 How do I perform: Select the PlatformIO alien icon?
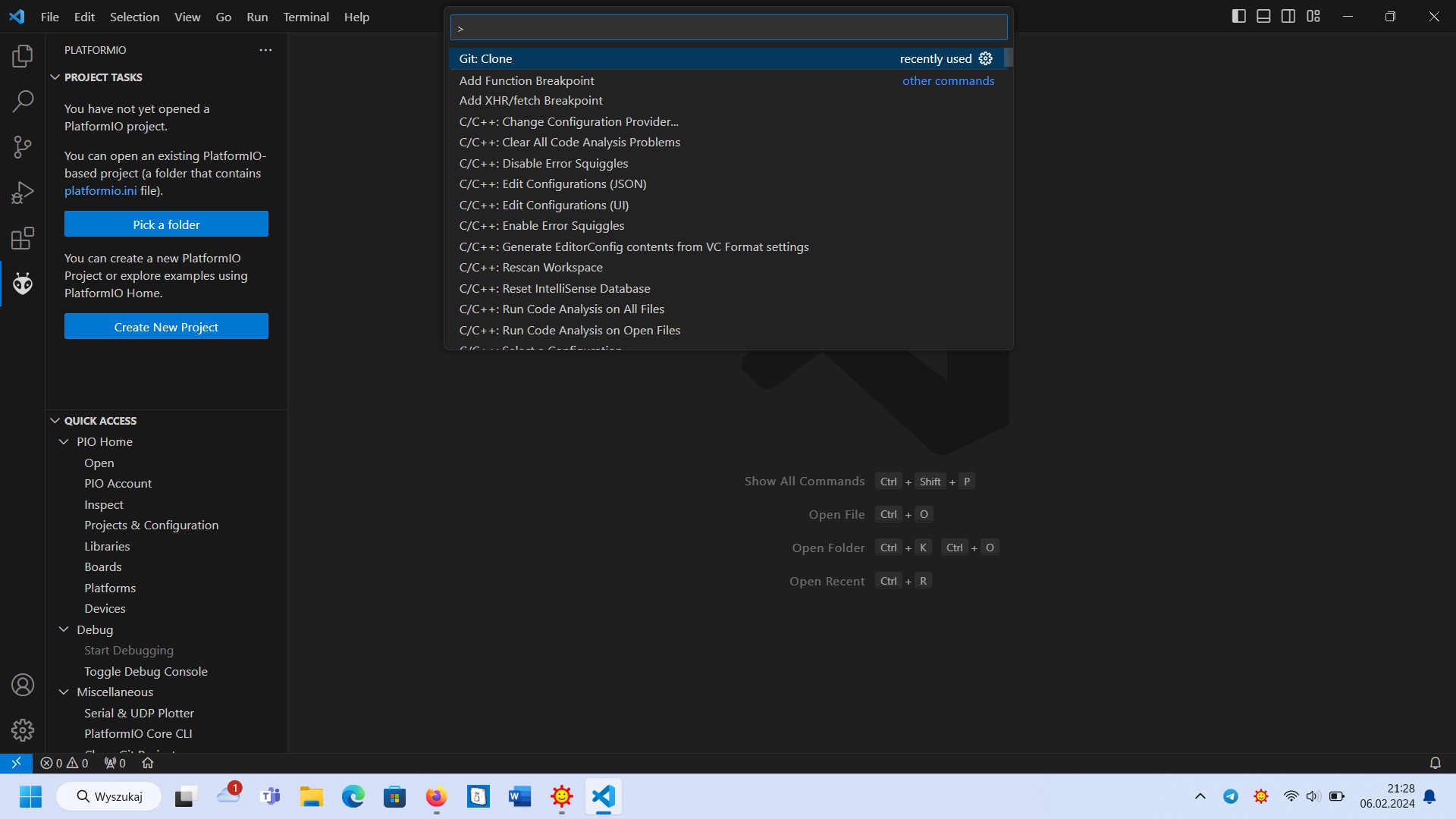coord(23,284)
